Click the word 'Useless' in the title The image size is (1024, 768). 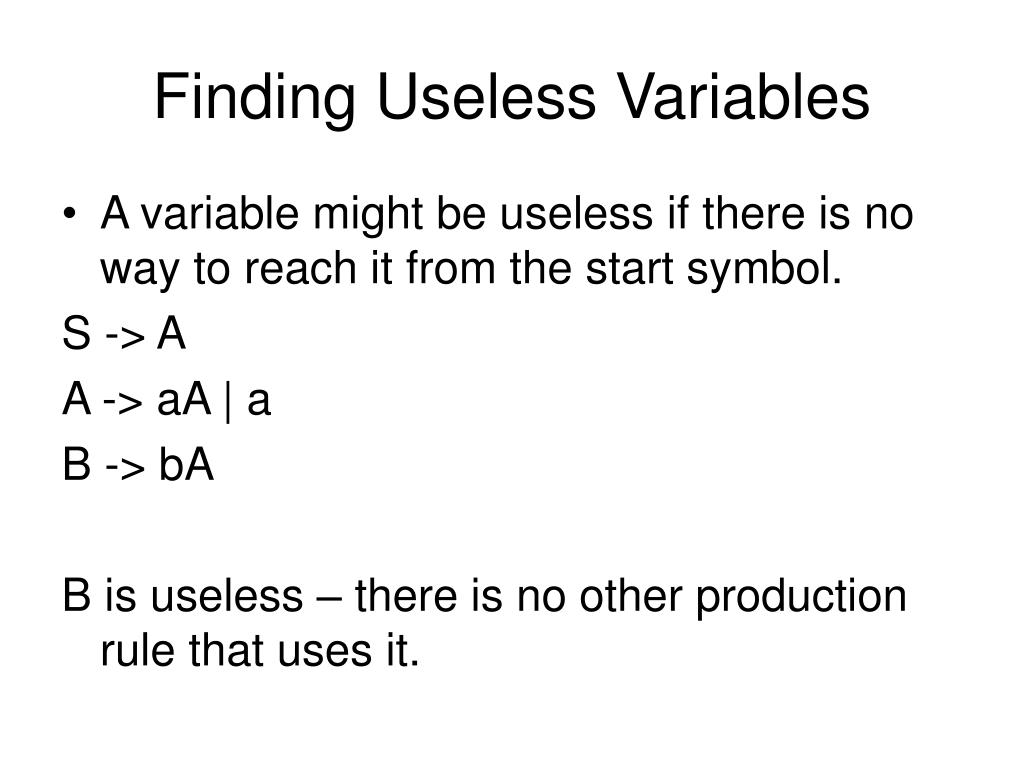[x=487, y=98]
